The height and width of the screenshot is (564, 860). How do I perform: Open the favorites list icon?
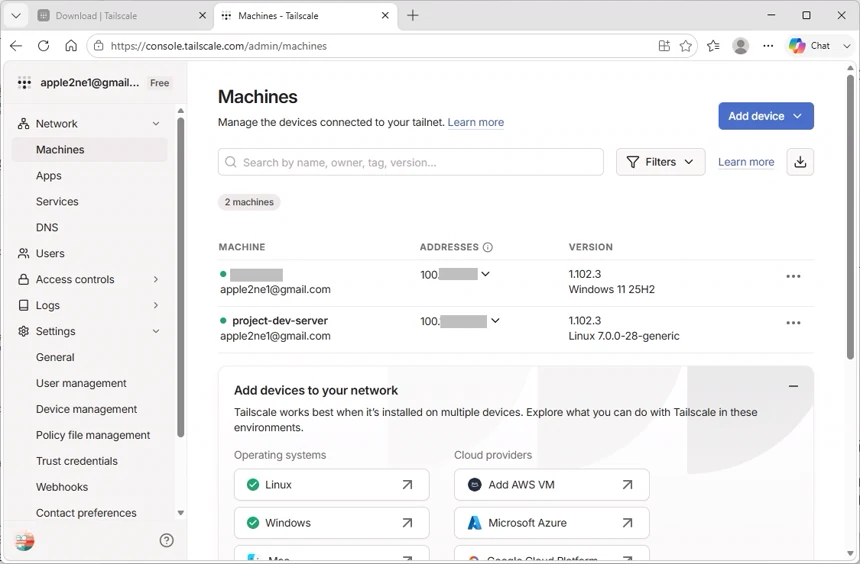tap(713, 46)
